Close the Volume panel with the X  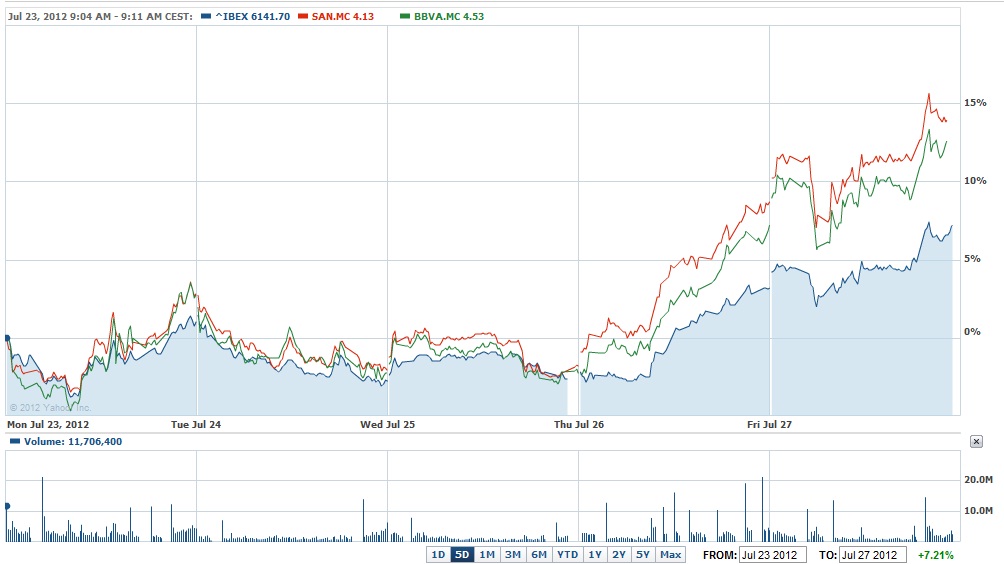pyautogui.click(x=976, y=442)
